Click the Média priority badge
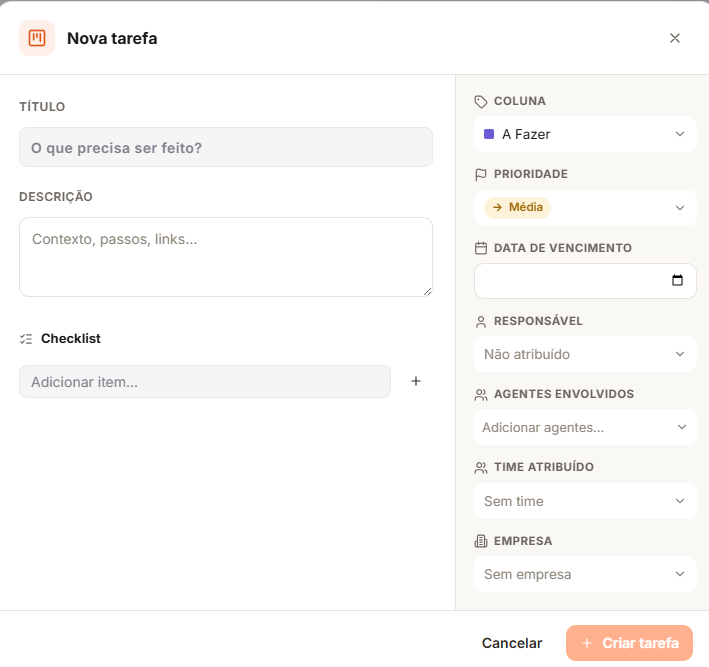Viewport: 709px width, 667px height. 517,208
